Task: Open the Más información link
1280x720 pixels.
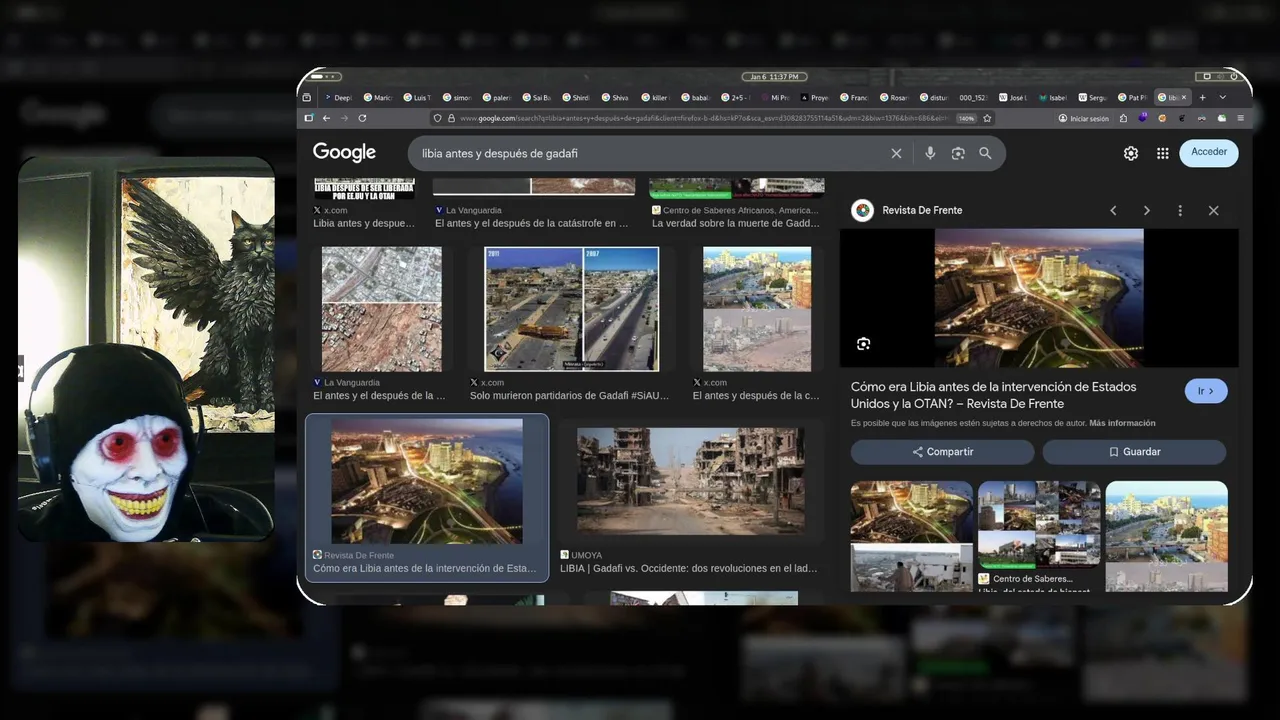Action: tap(1122, 423)
